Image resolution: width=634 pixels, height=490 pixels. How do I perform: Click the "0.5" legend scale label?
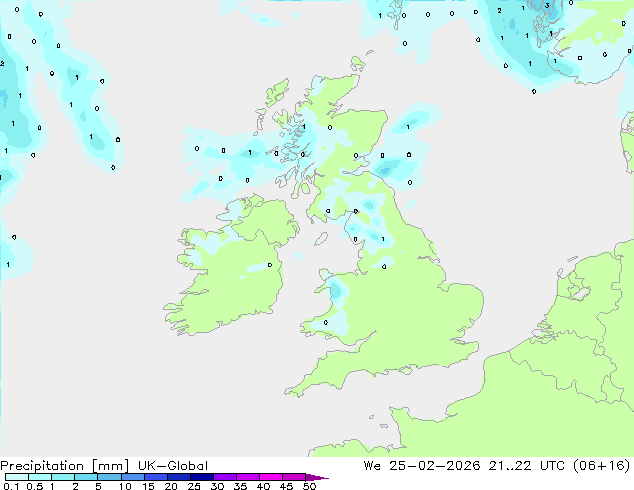coord(34,486)
